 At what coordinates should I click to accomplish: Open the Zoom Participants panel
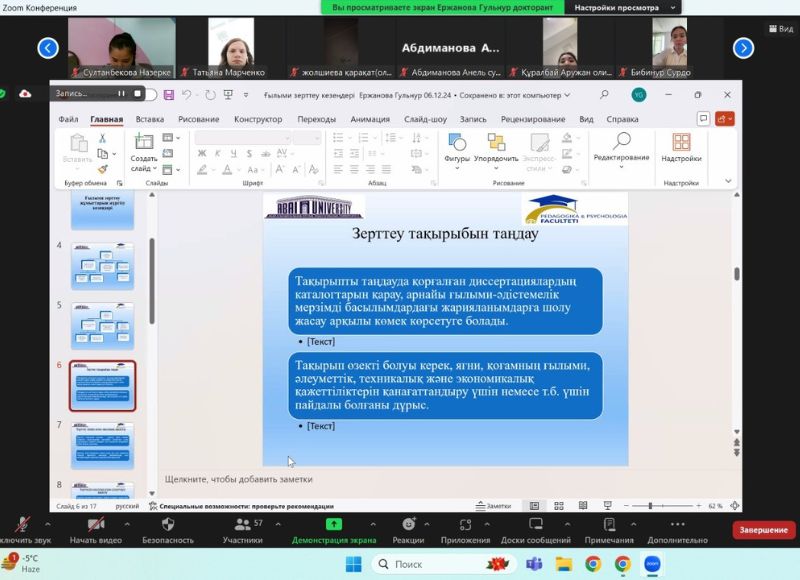[x=242, y=524]
